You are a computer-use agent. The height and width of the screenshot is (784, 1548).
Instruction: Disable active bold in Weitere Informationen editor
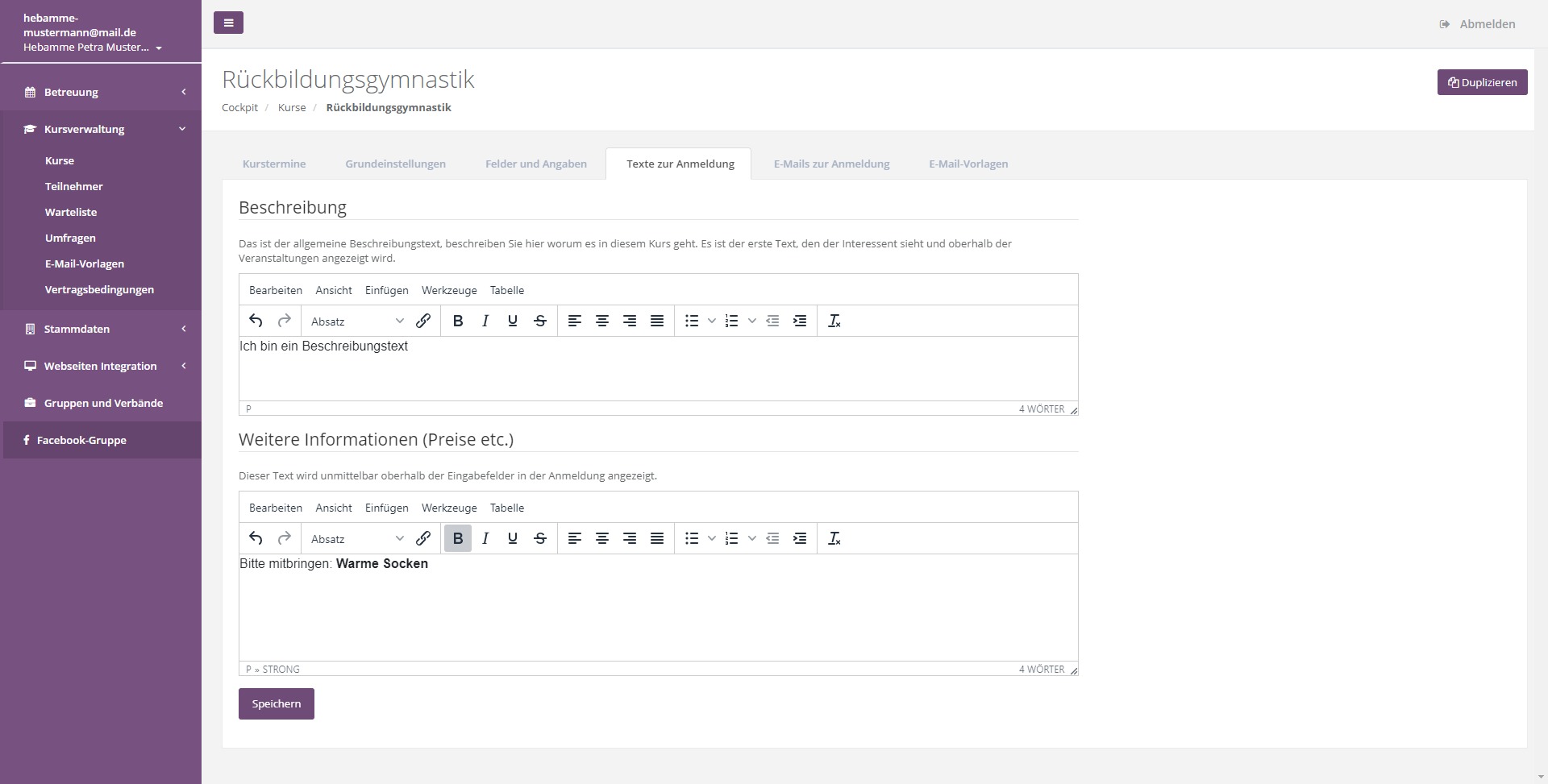pyautogui.click(x=458, y=538)
